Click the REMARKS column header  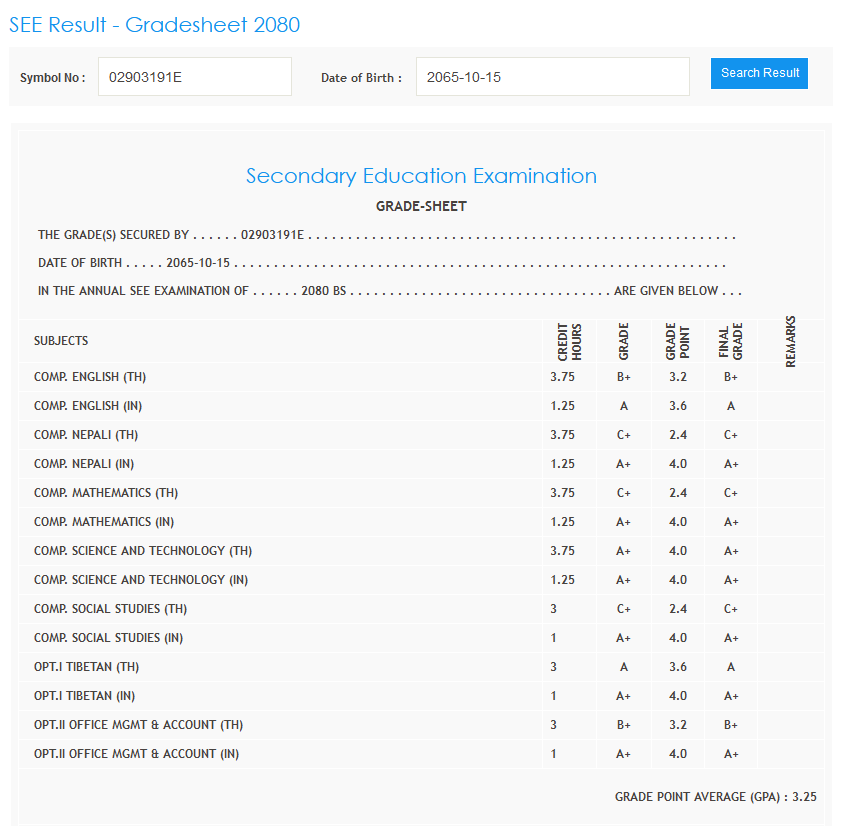[791, 341]
